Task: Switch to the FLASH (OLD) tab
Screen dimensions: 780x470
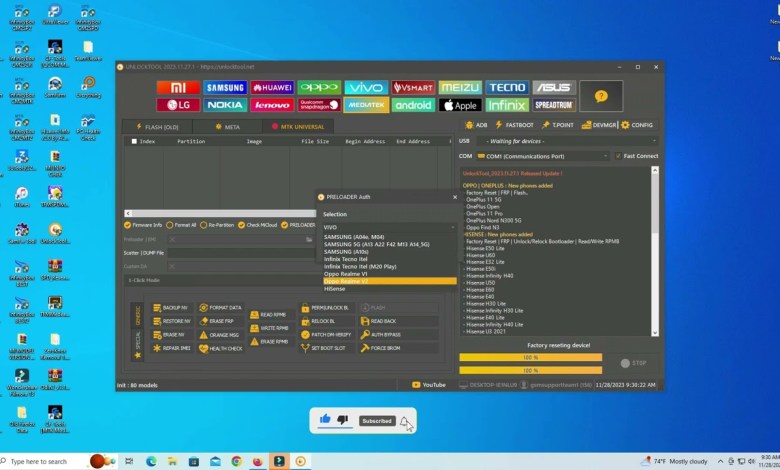Action: [x=156, y=127]
